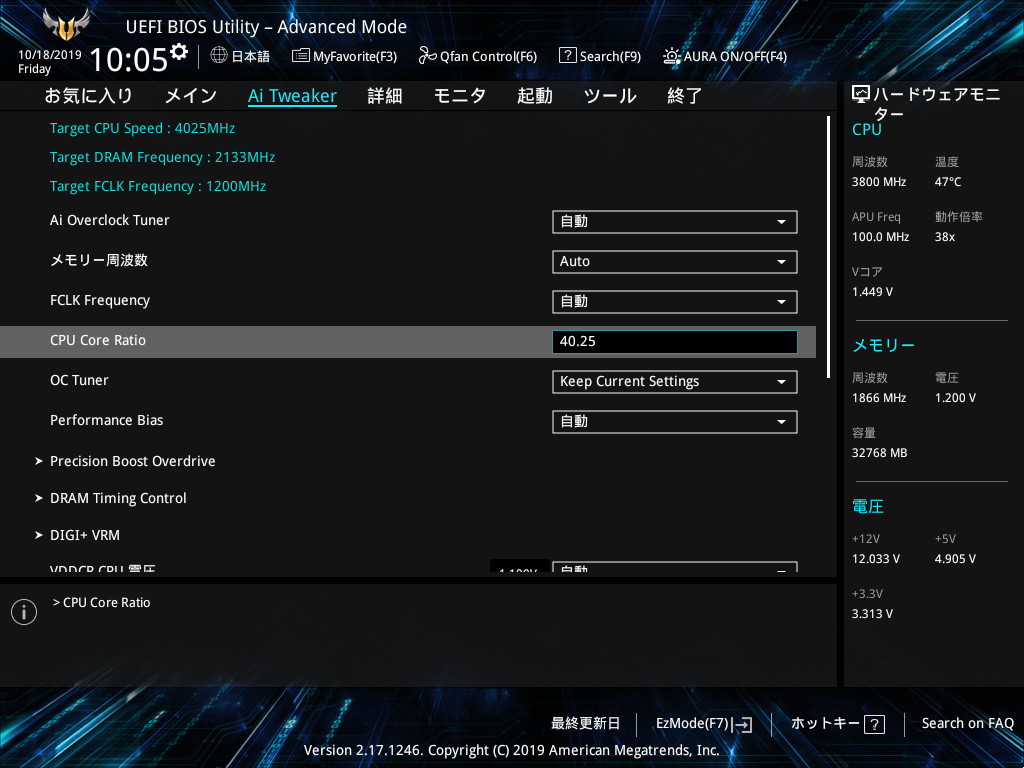Click the settings list vertical scrollbar
The height and width of the screenshot is (768, 1024).
click(x=828, y=247)
